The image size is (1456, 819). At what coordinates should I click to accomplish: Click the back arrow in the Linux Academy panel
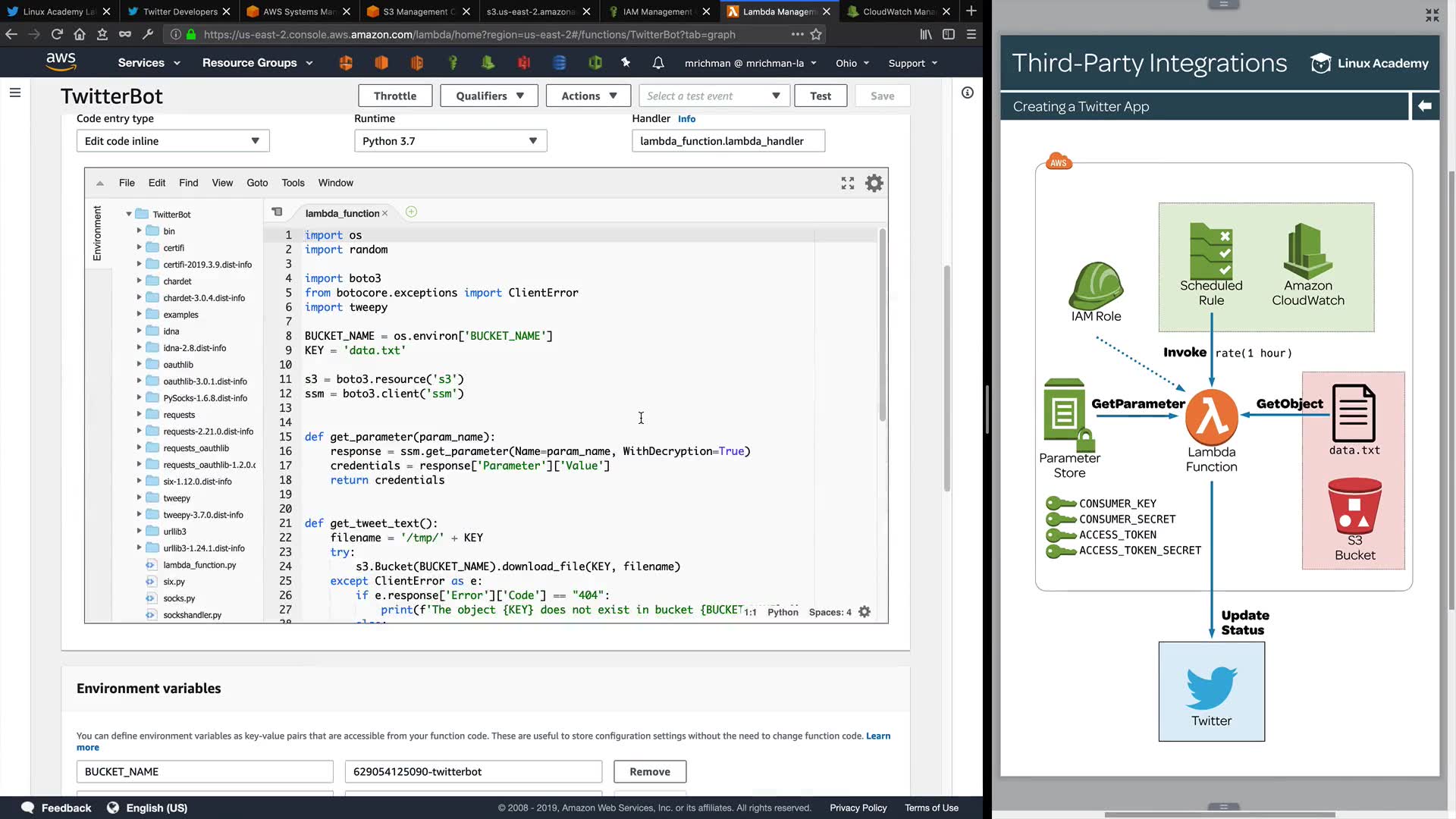coord(1425,106)
